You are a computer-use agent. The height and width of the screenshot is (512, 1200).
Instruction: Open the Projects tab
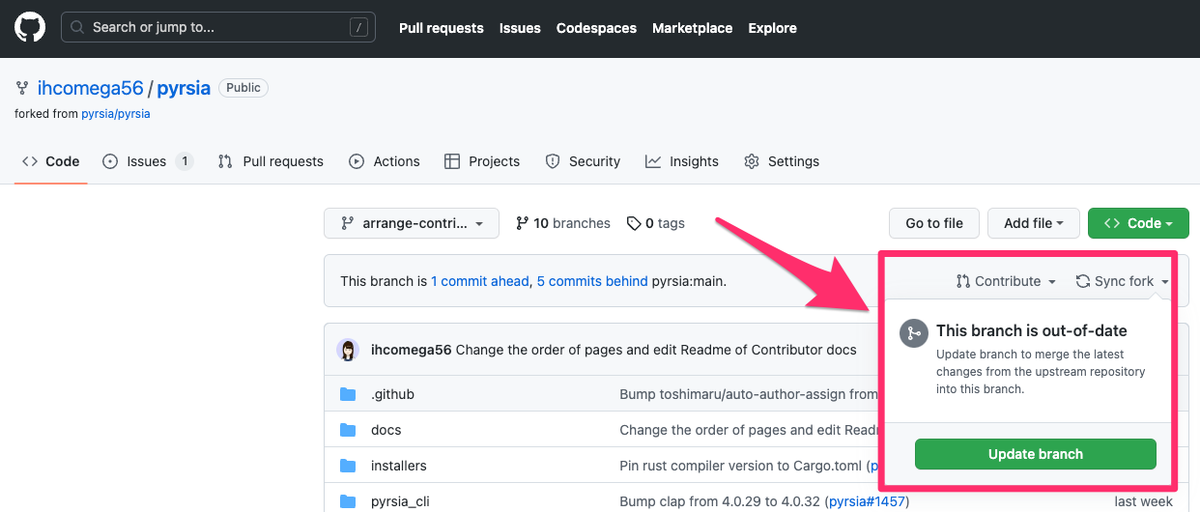click(482, 161)
